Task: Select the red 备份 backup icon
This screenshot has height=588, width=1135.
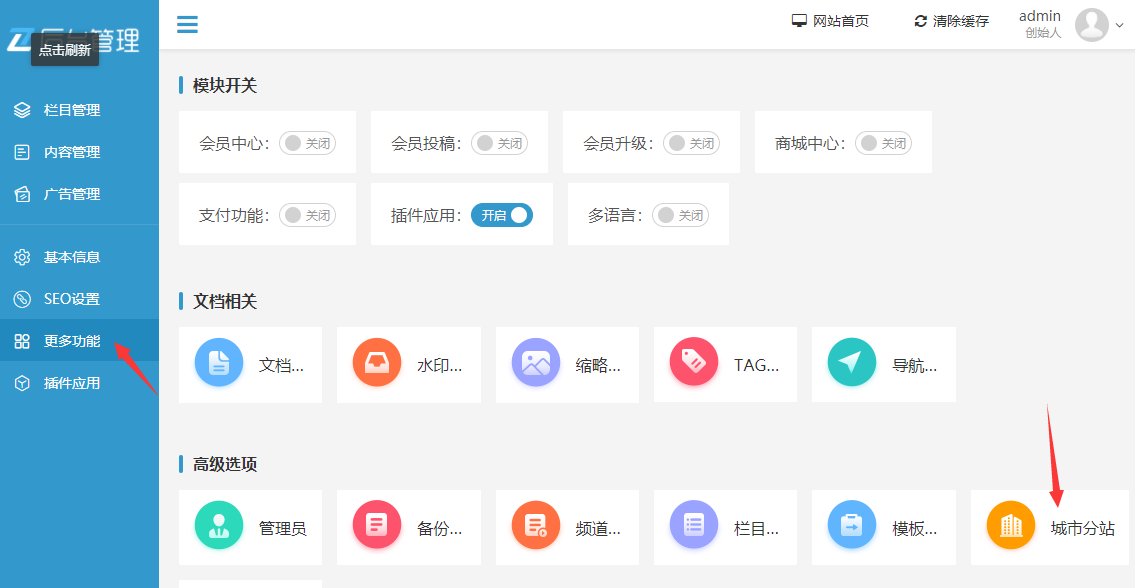Action: (377, 524)
